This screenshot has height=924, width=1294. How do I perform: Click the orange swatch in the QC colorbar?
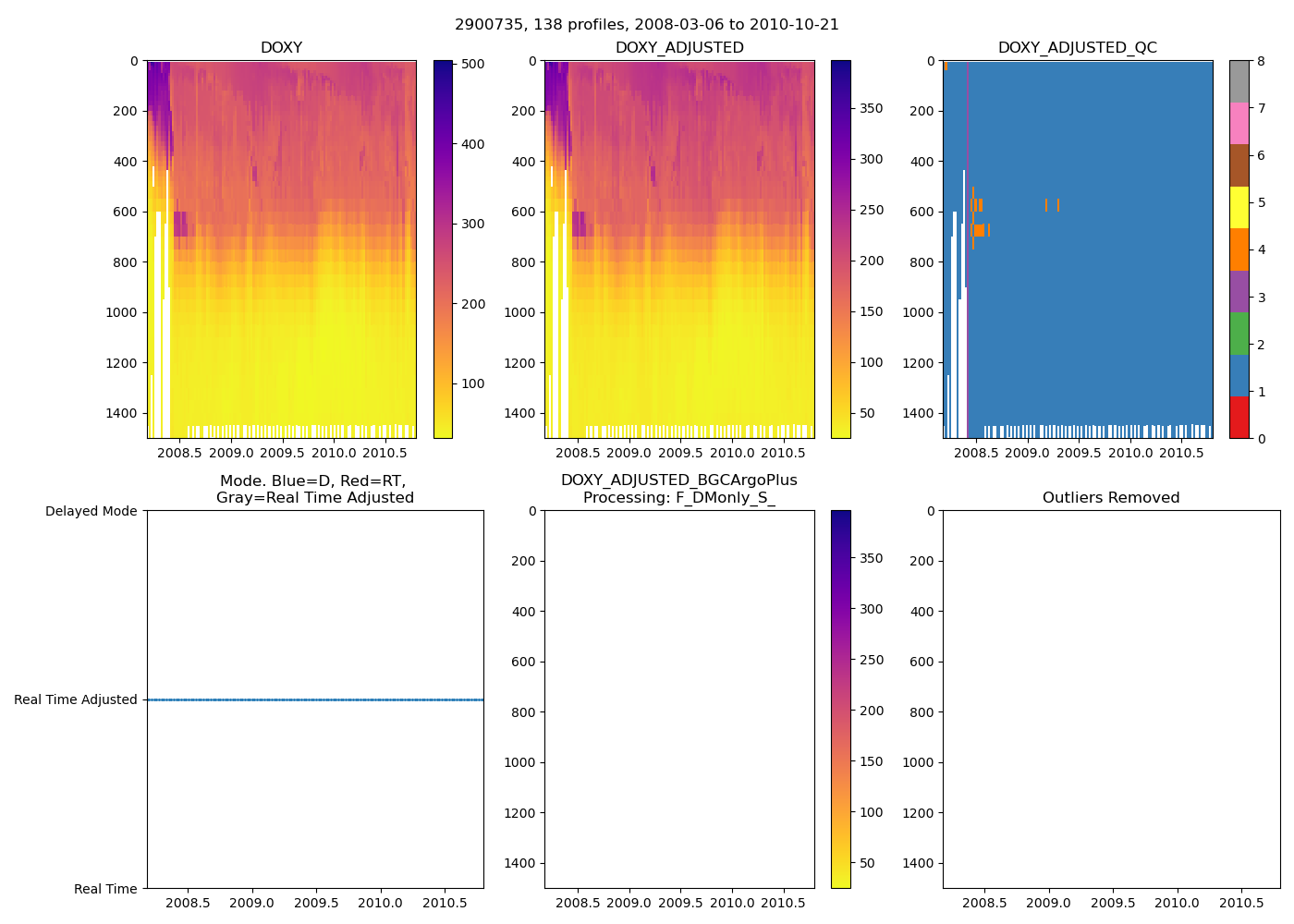(x=1239, y=249)
